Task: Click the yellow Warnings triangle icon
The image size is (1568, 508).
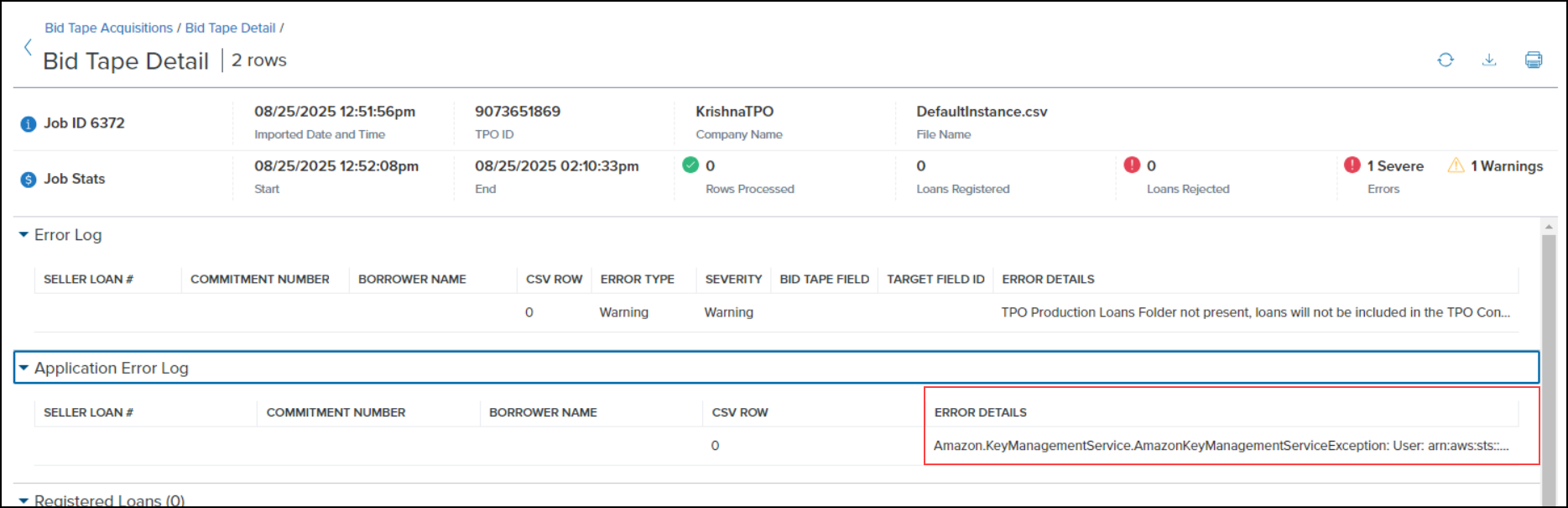Action: point(1456,165)
